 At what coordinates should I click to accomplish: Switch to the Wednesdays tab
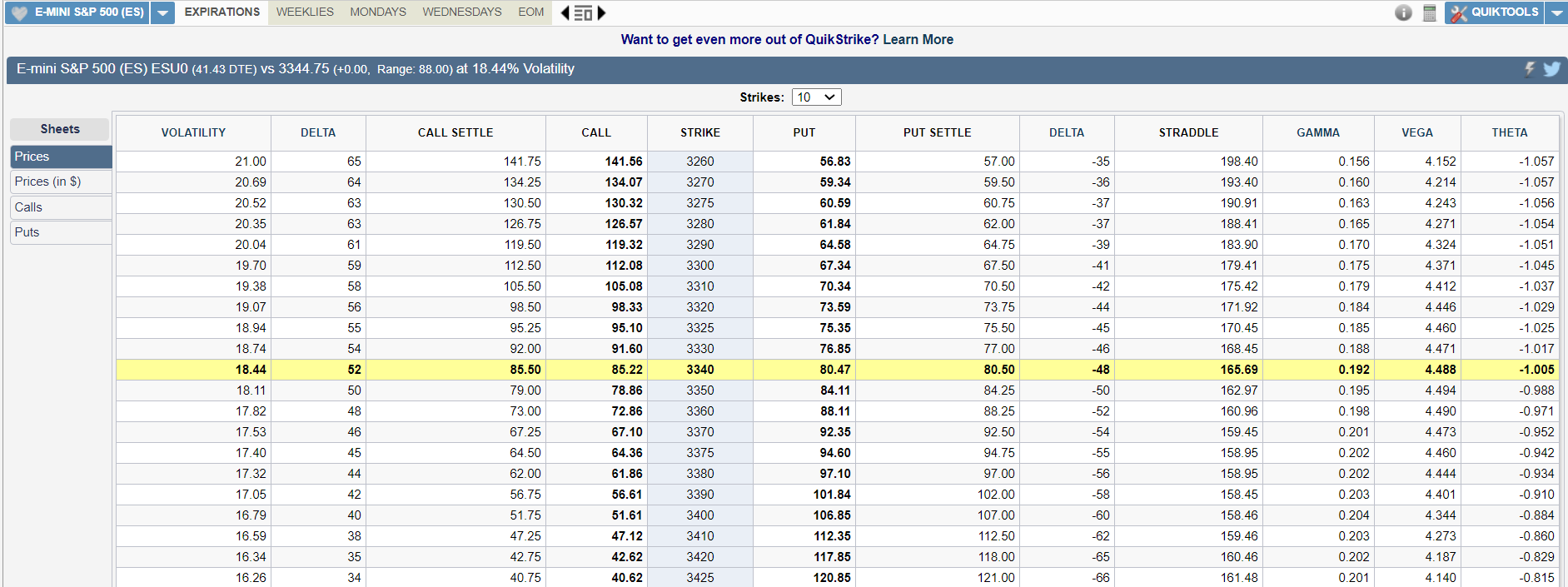462,12
